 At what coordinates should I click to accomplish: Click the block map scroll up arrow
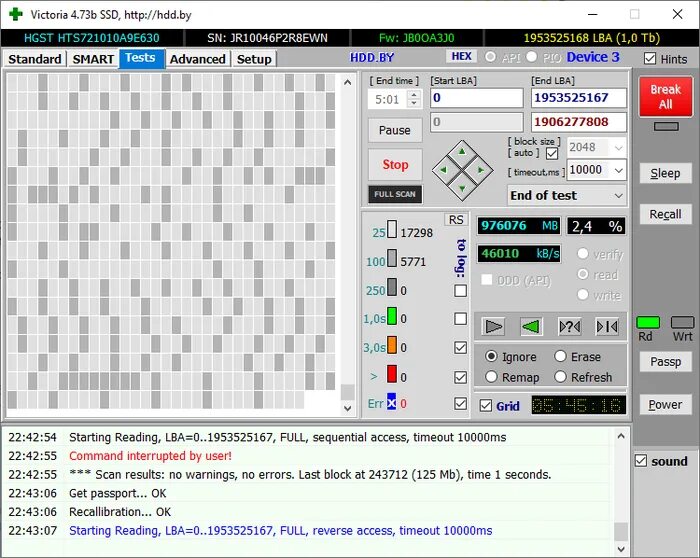[348, 82]
